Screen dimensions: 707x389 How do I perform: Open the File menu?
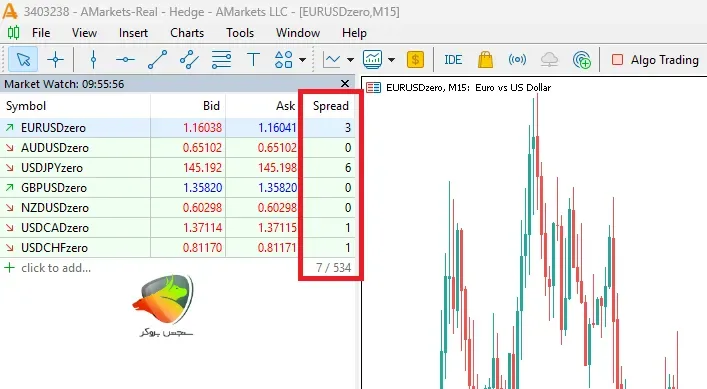41,33
